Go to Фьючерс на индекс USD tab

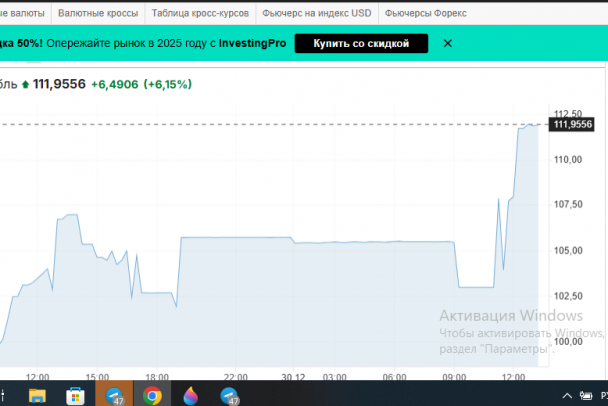pos(316,14)
